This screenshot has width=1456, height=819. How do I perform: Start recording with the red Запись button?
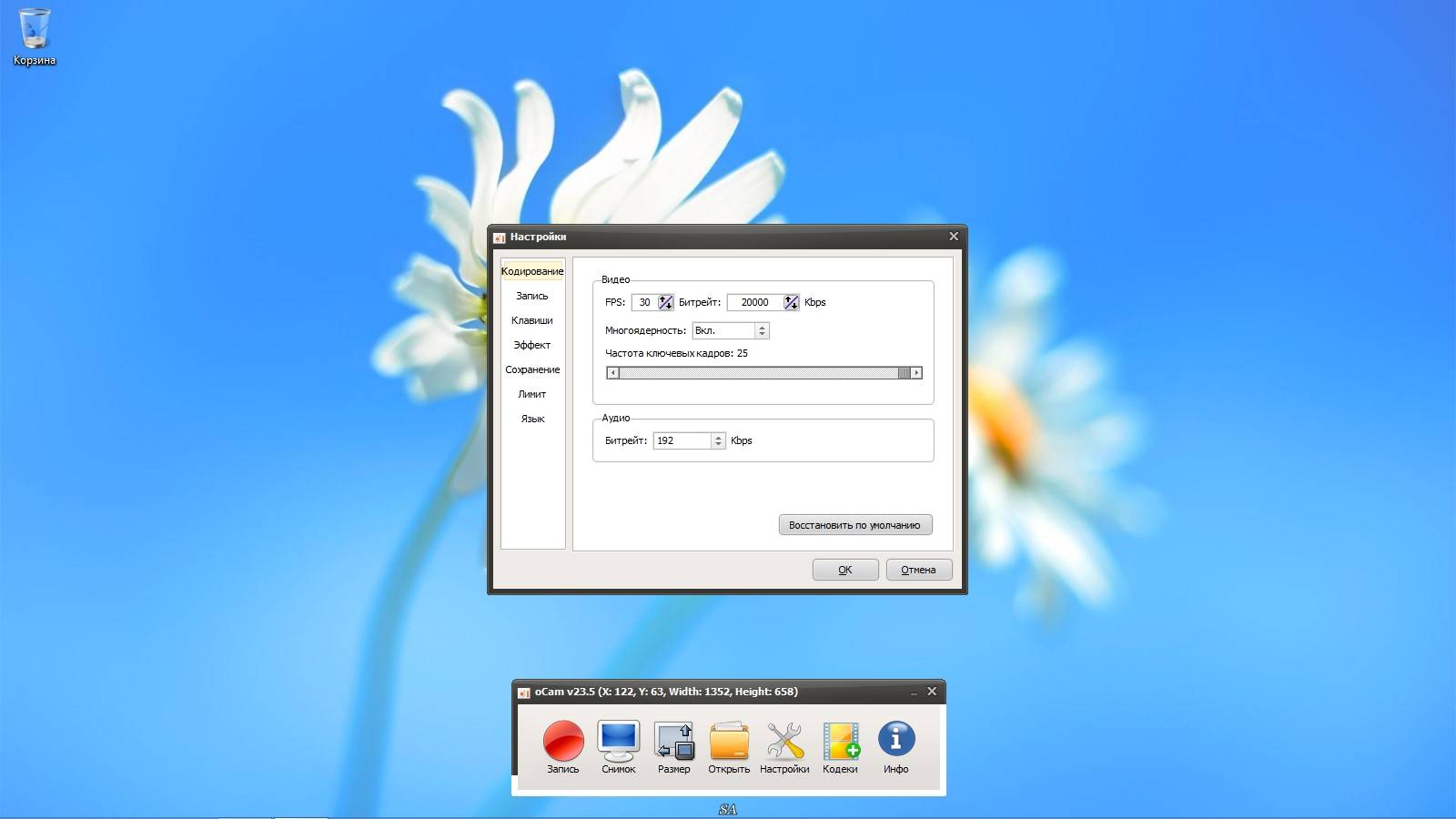(562, 741)
